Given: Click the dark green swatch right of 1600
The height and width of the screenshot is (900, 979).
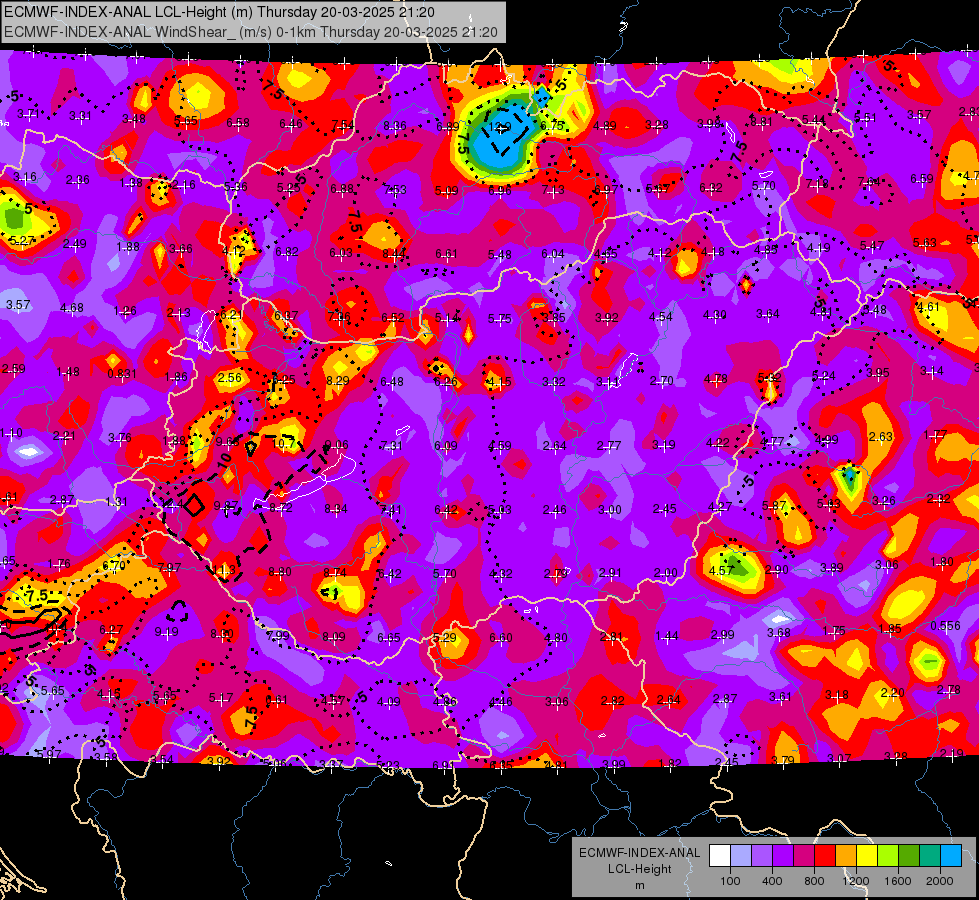Looking at the screenshot, I should point(909,856).
